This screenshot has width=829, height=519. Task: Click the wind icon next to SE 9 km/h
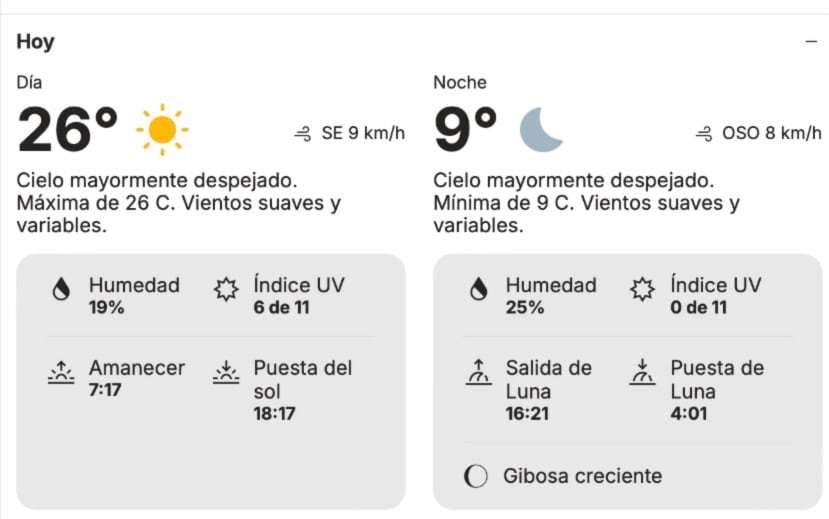pos(303,134)
